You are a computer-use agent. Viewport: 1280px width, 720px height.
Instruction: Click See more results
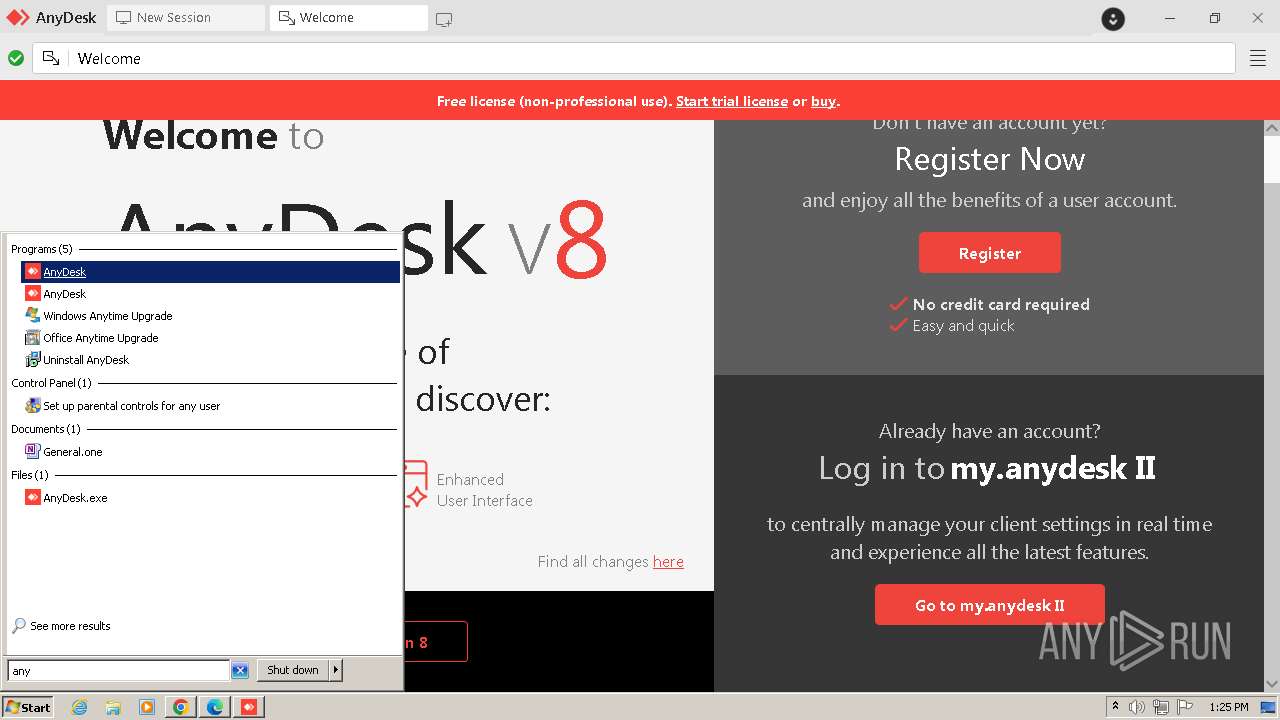coord(62,626)
